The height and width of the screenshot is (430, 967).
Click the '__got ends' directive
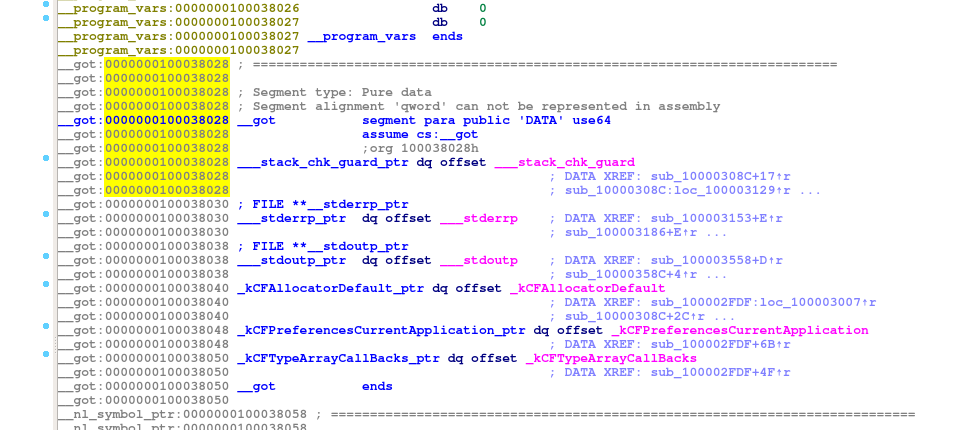(x=315, y=386)
